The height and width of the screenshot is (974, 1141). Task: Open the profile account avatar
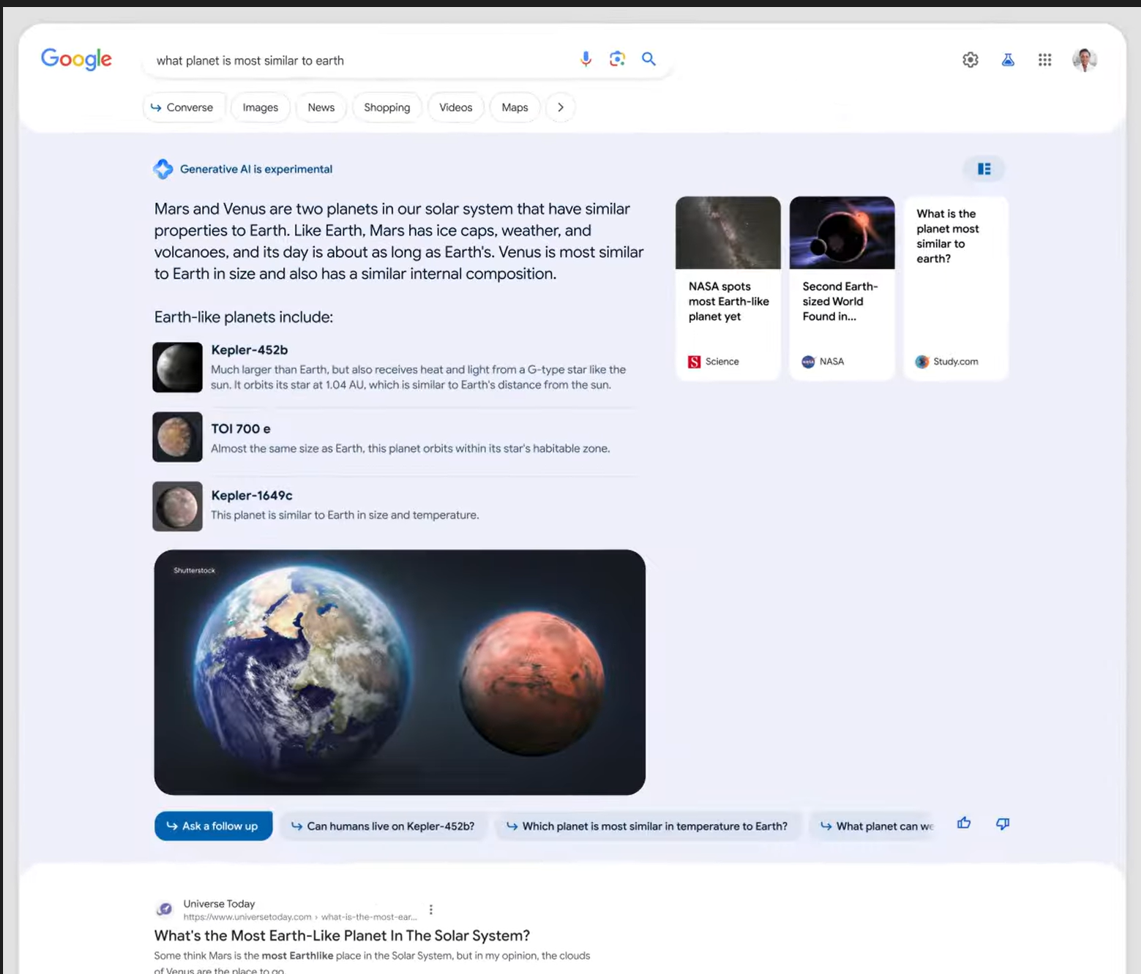(x=1084, y=60)
